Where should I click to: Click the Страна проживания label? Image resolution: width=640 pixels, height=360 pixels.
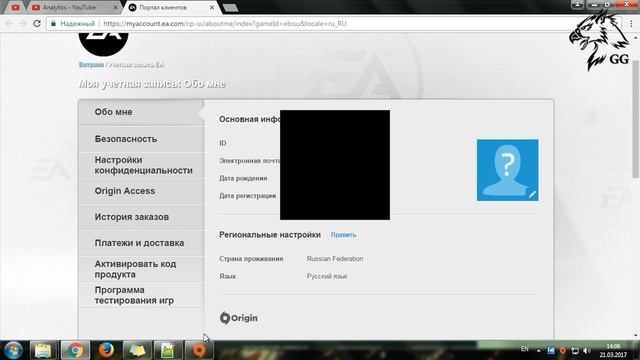[251, 259]
